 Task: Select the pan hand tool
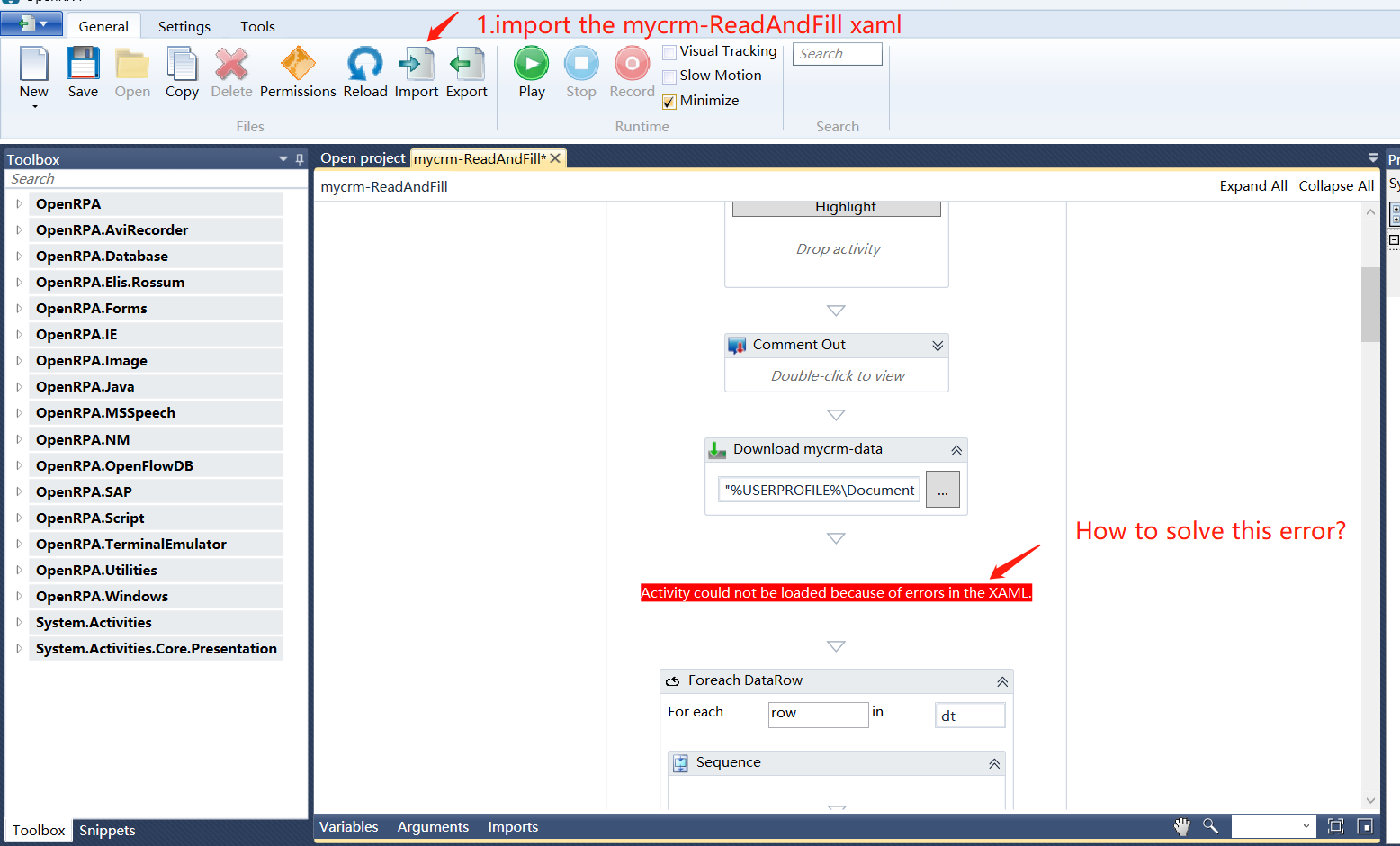[1182, 826]
